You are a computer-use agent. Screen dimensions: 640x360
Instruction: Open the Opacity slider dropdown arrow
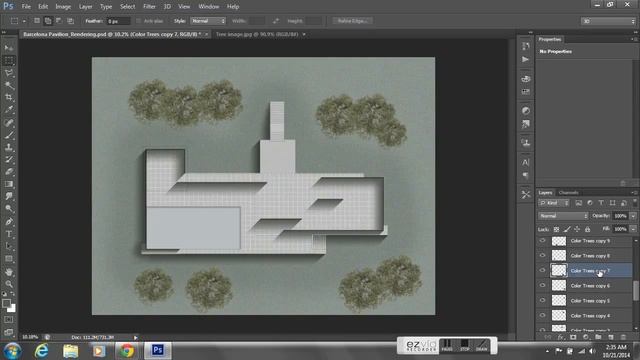633,216
